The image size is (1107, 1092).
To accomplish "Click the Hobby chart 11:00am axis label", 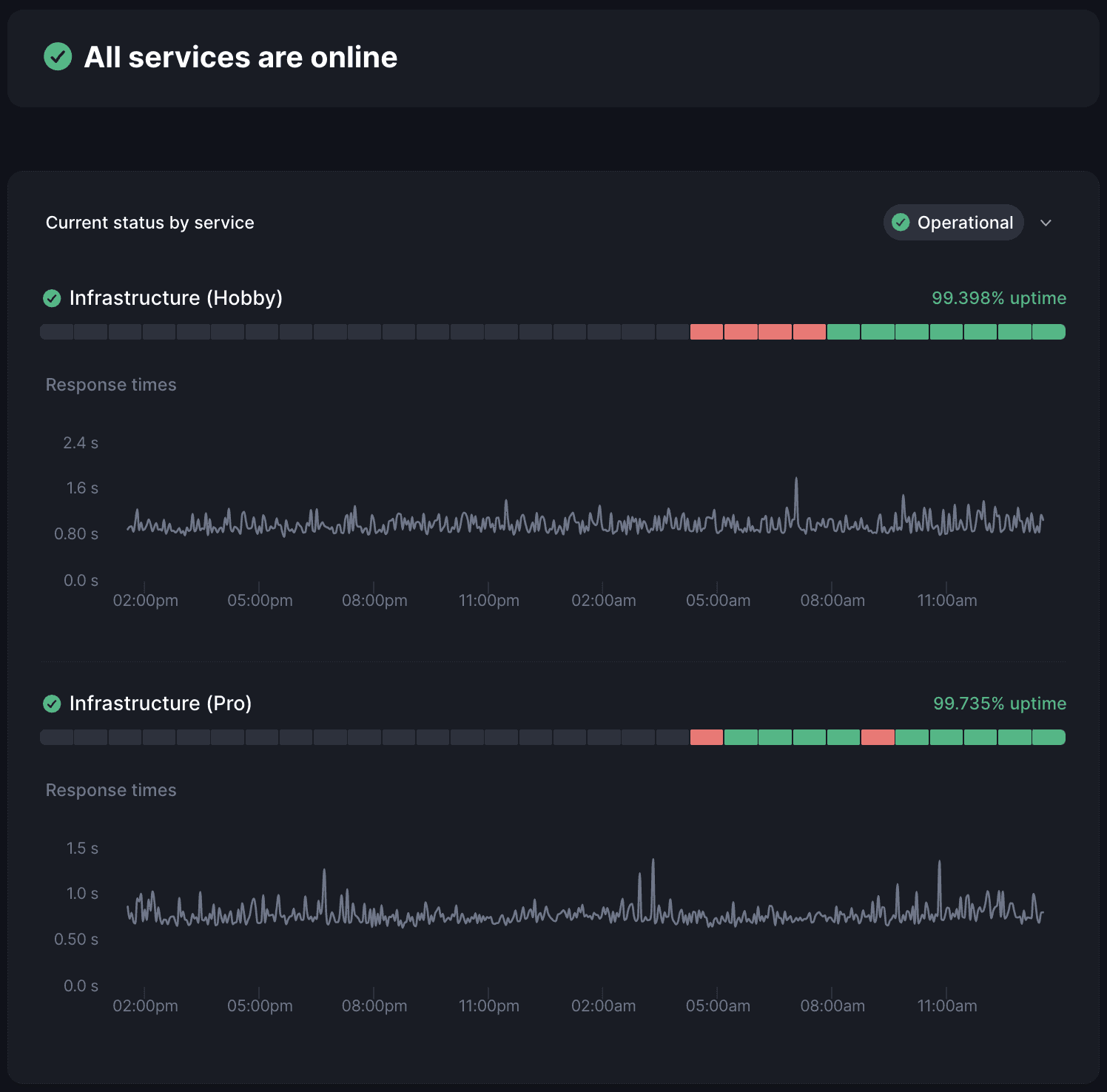I will [947, 601].
